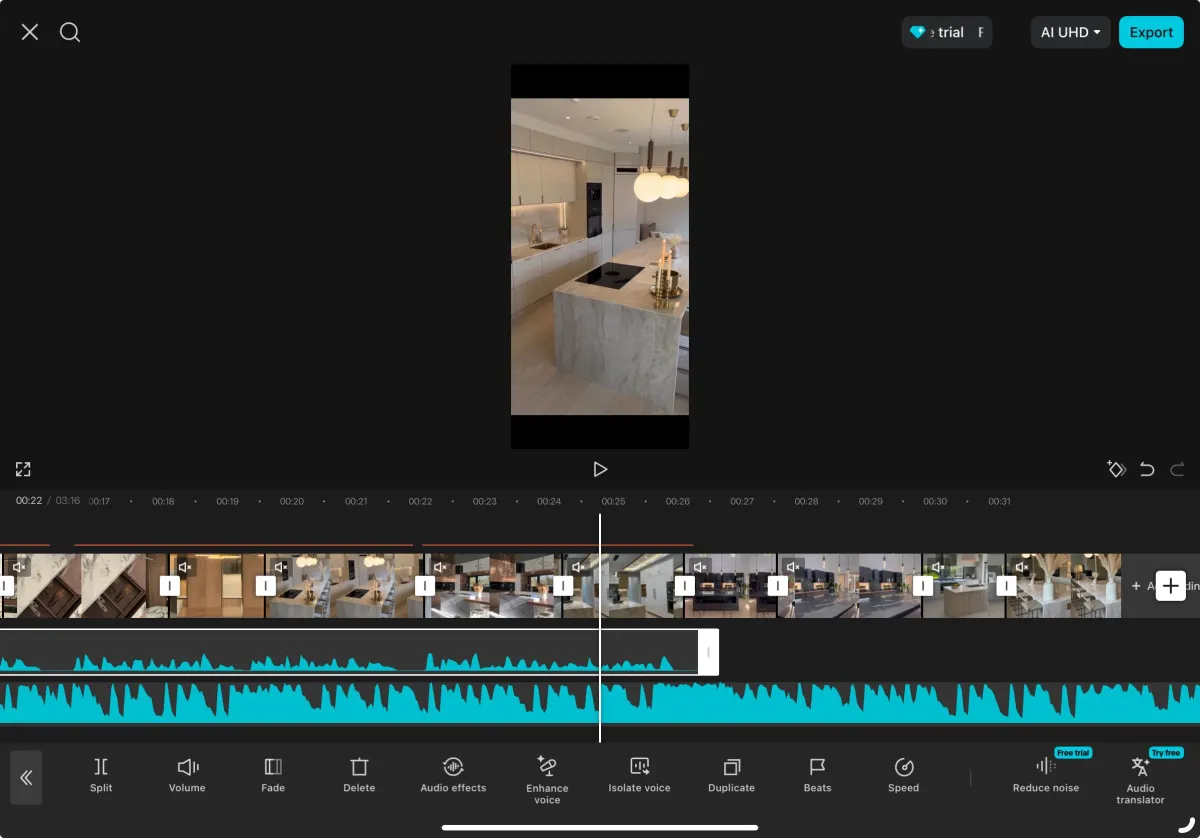Select the Split tool
Screen dimensions: 1200x838
click(101, 775)
